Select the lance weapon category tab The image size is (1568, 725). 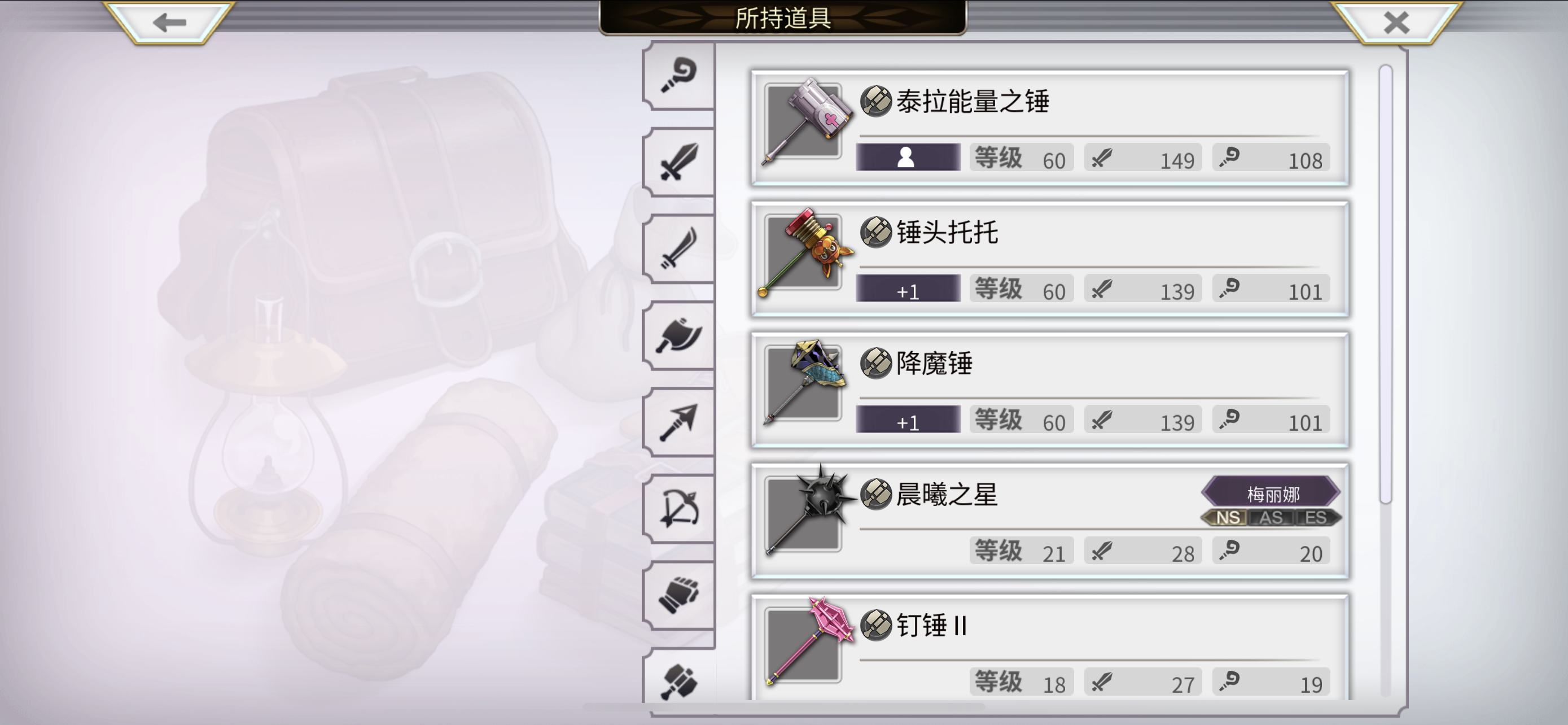point(678,422)
